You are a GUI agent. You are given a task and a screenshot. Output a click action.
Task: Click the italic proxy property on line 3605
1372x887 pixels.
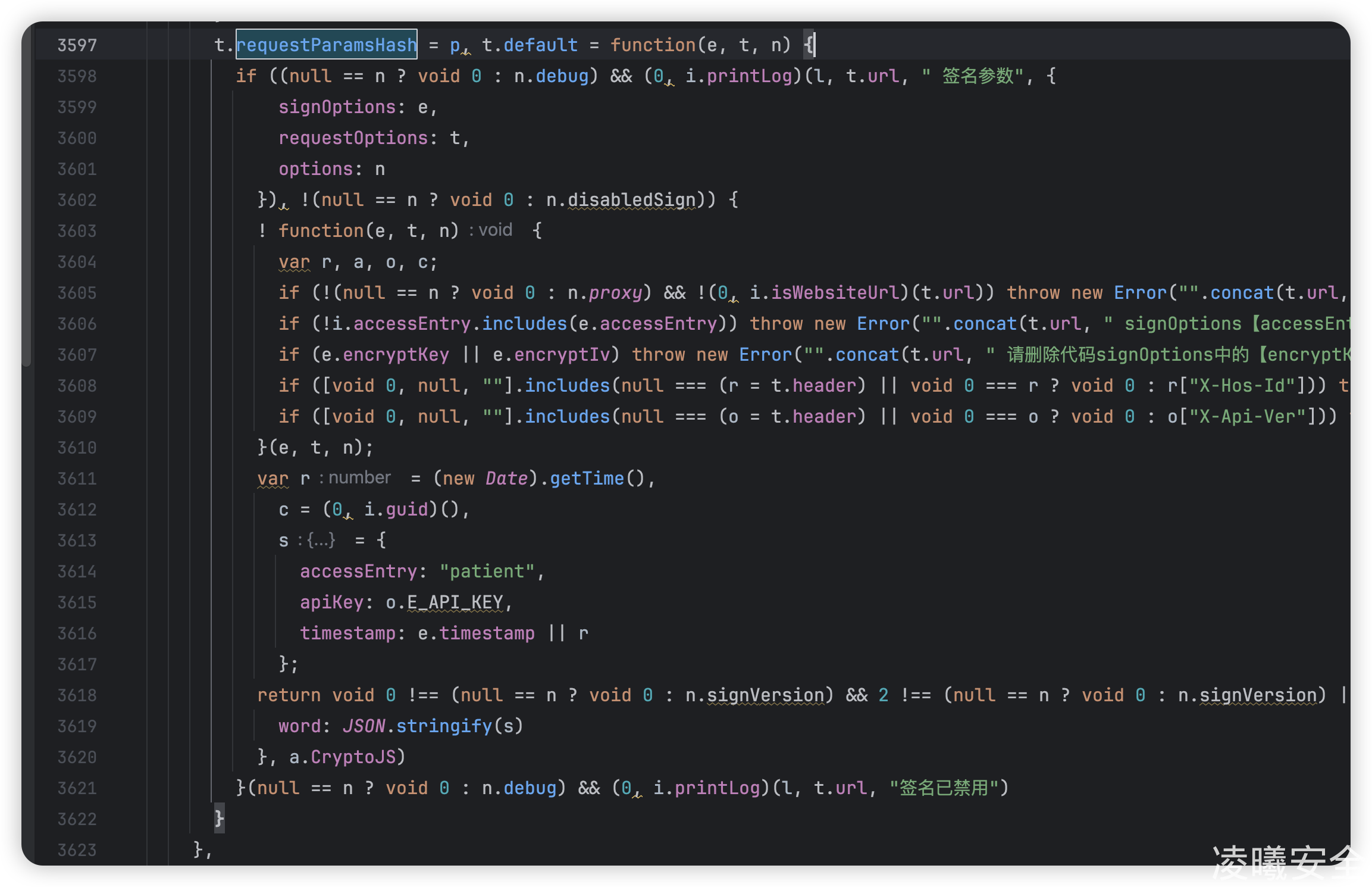615,293
